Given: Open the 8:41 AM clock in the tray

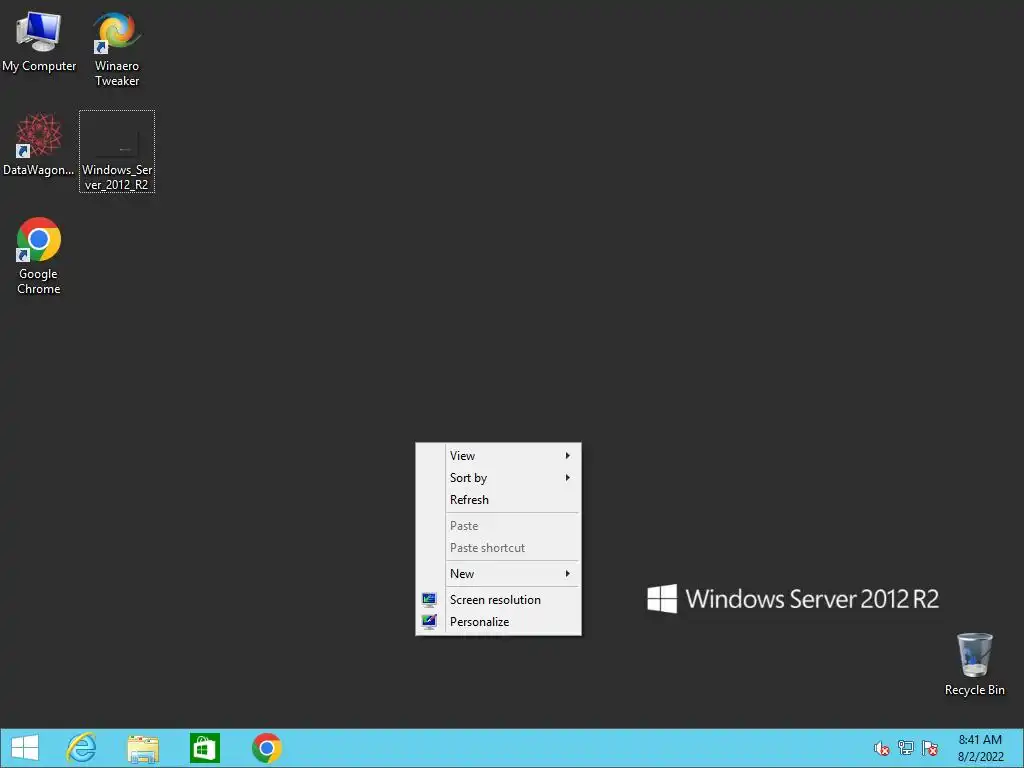Looking at the screenshot, I should click(980, 748).
